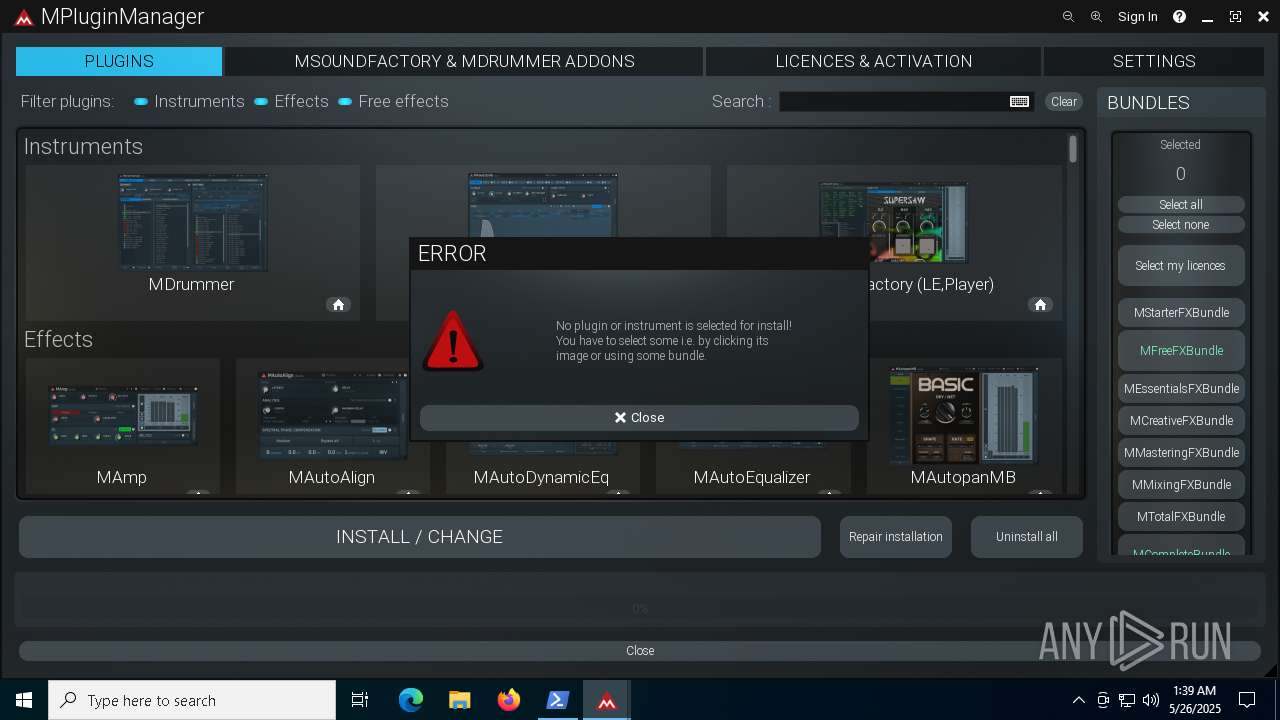1280x720 pixels.
Task: Select the MEssentialsFXBundle bundle
Action: click(x=1181, y=389)
